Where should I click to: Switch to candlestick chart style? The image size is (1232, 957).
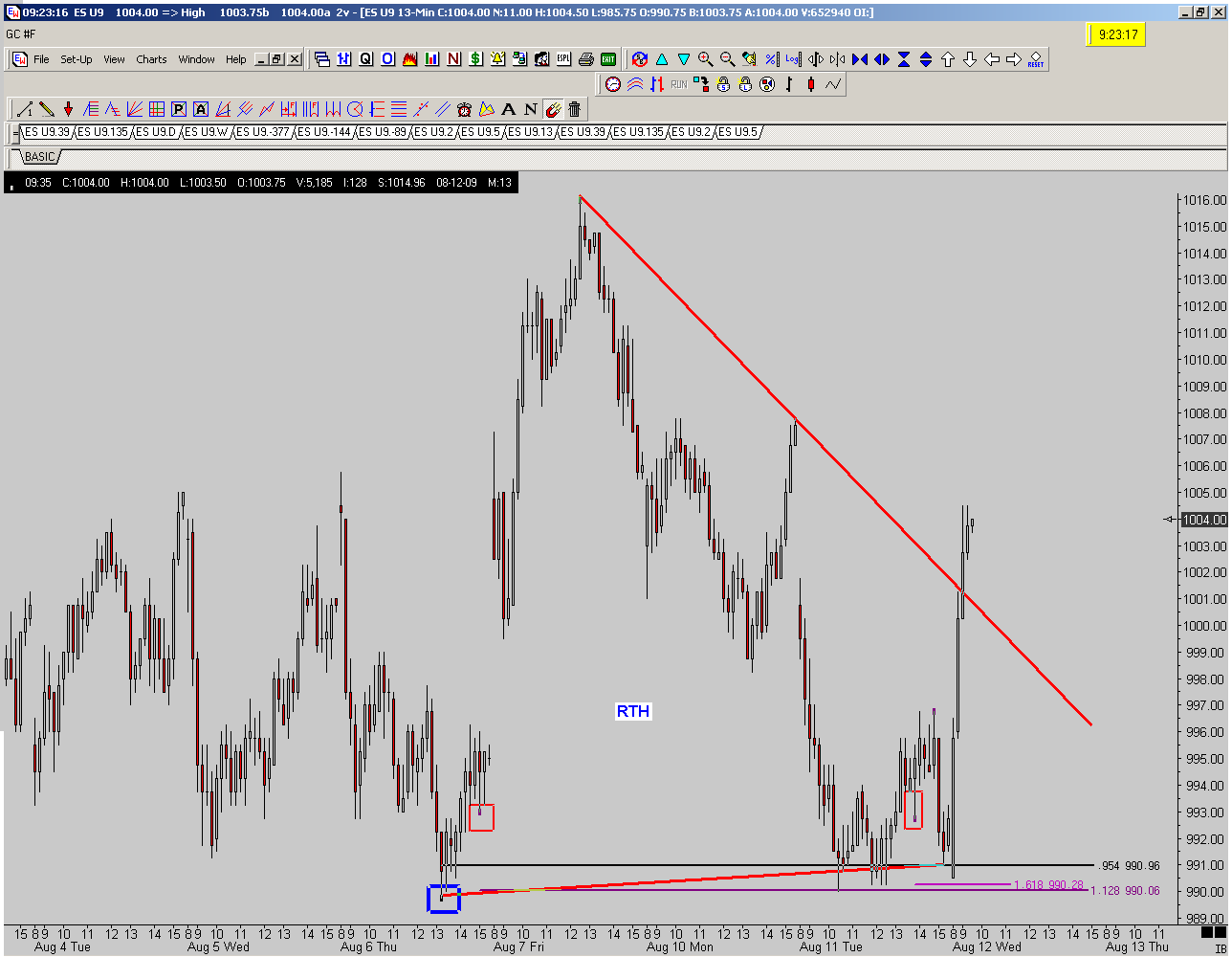(x=810, y=84)
